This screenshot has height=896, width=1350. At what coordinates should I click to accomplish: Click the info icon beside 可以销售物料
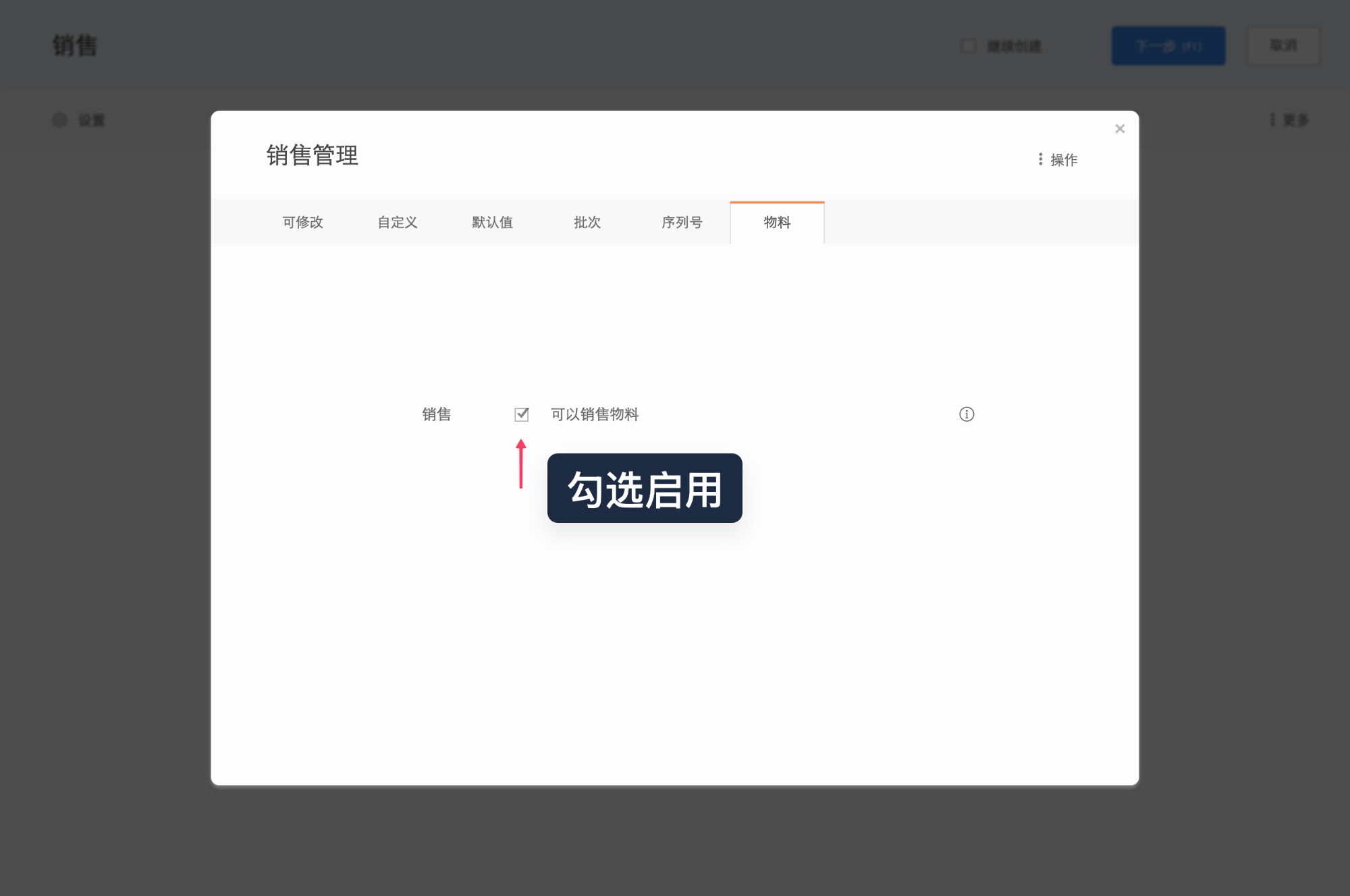[967, 414]
